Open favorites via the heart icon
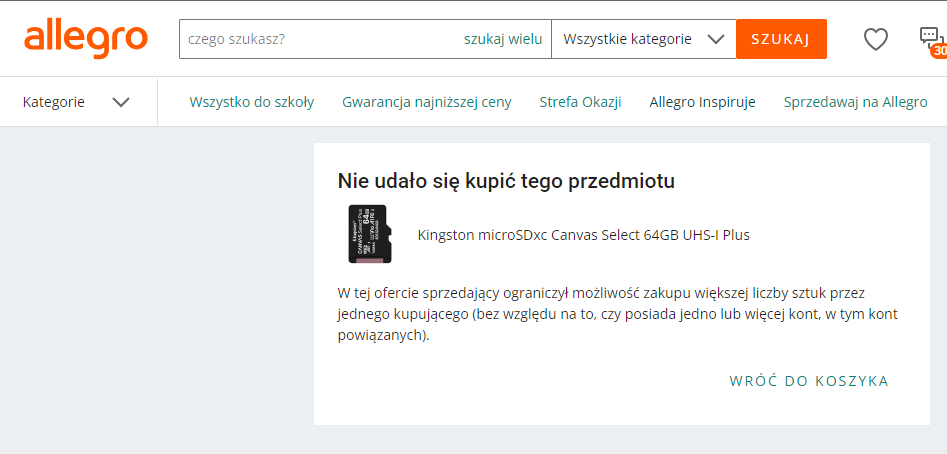The image size is (947, 454). tap(875, 39)
